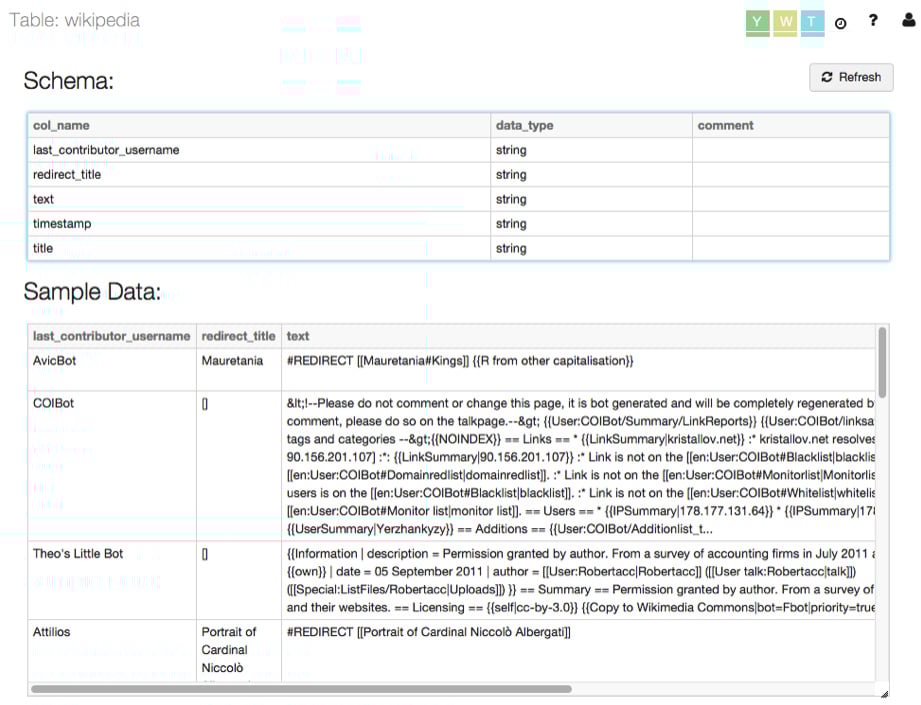The height and width of the screenshot is (705, 921).
Task: Click the horizontal scrollbar of Sample Data
Action: [x=301, y=689]
